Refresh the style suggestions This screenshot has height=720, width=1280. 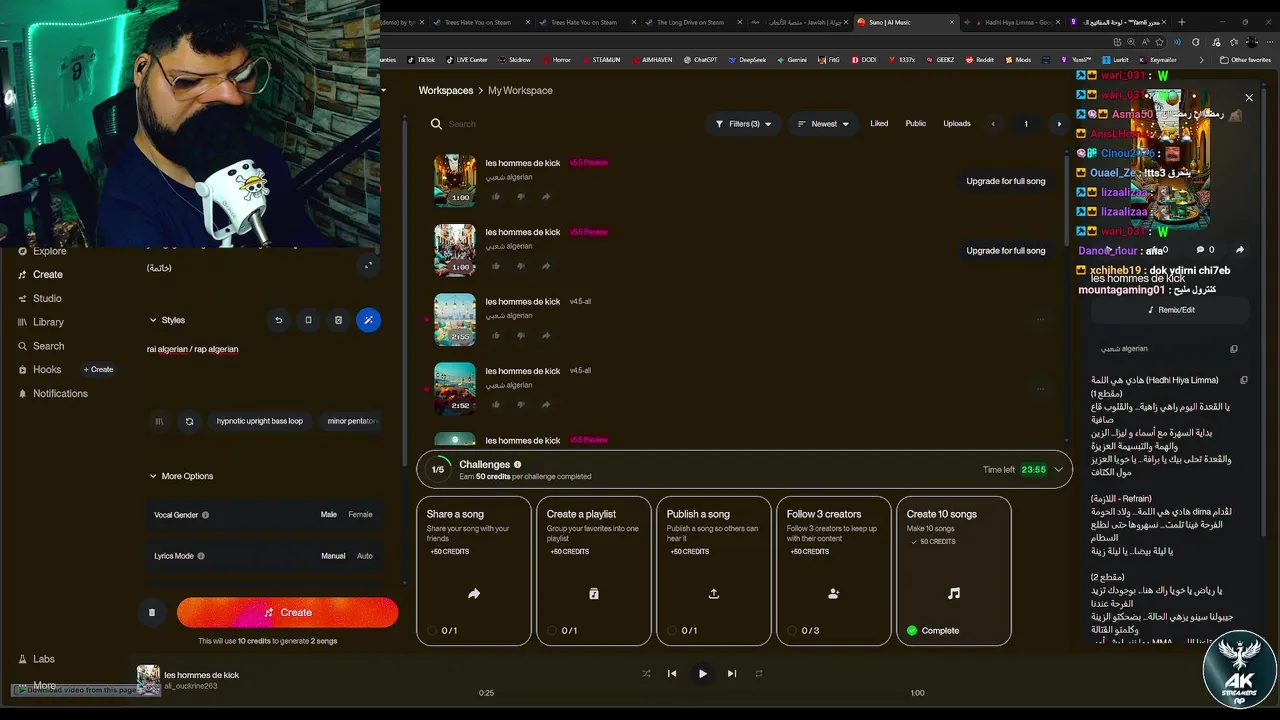(x=189, y=421)
